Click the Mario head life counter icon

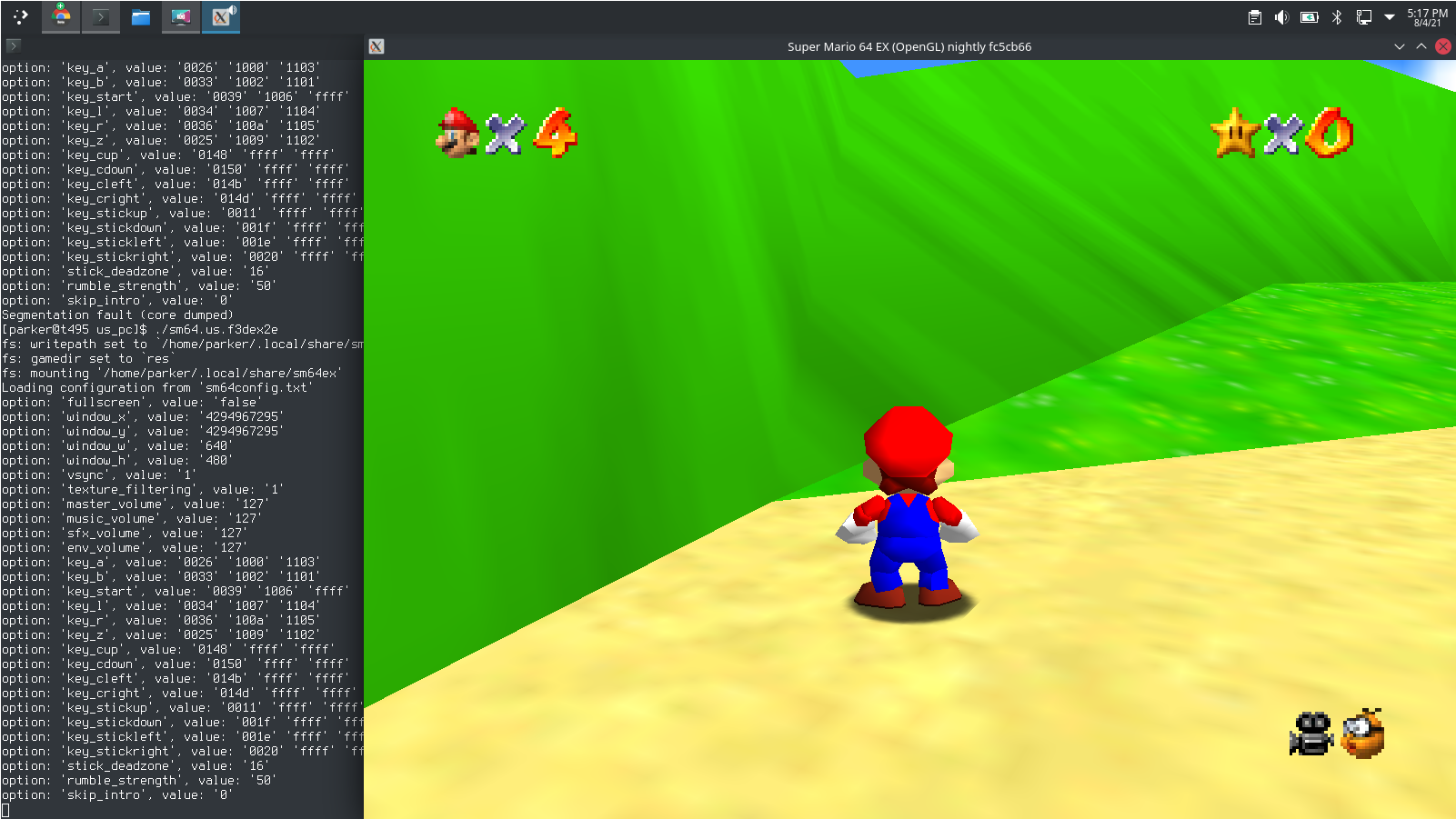[458, 133]
